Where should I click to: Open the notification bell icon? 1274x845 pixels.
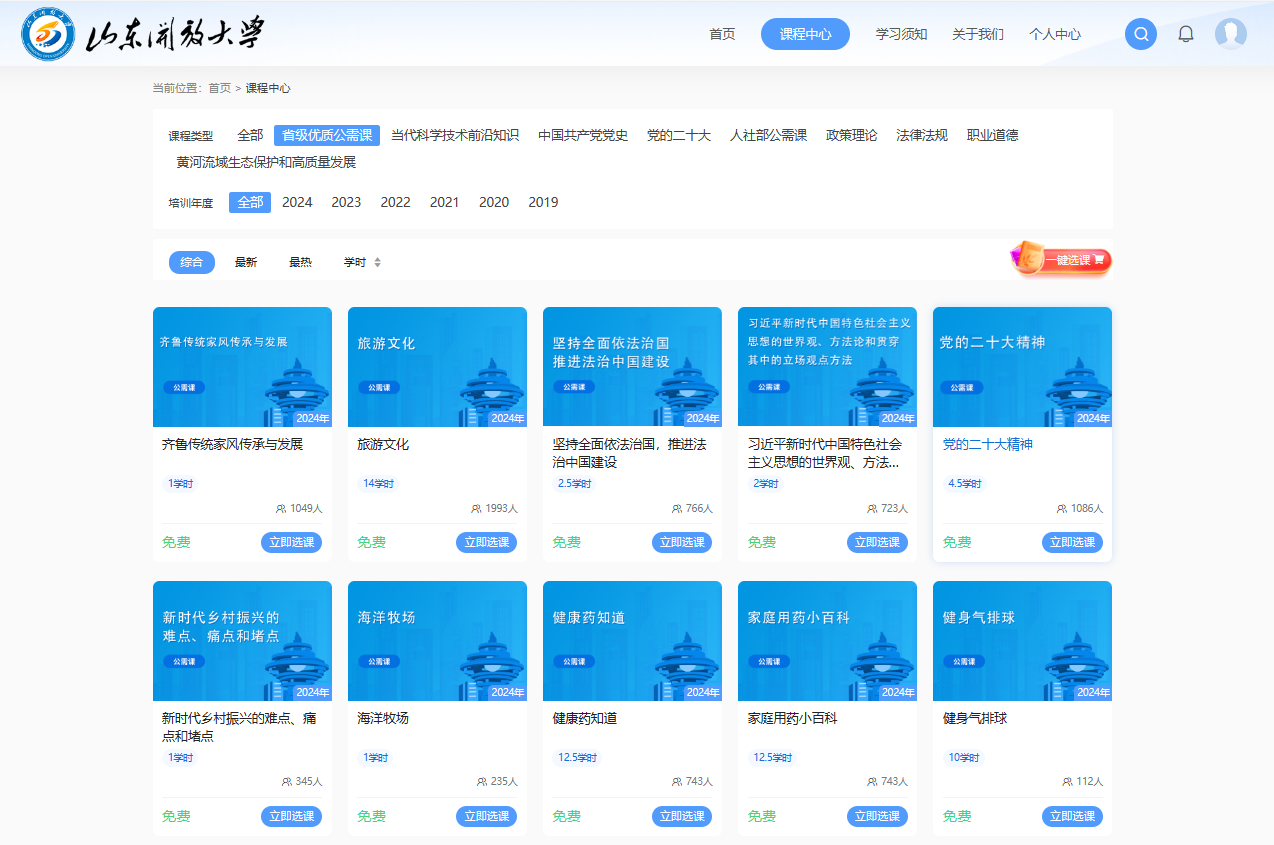tap(1186, 34)
